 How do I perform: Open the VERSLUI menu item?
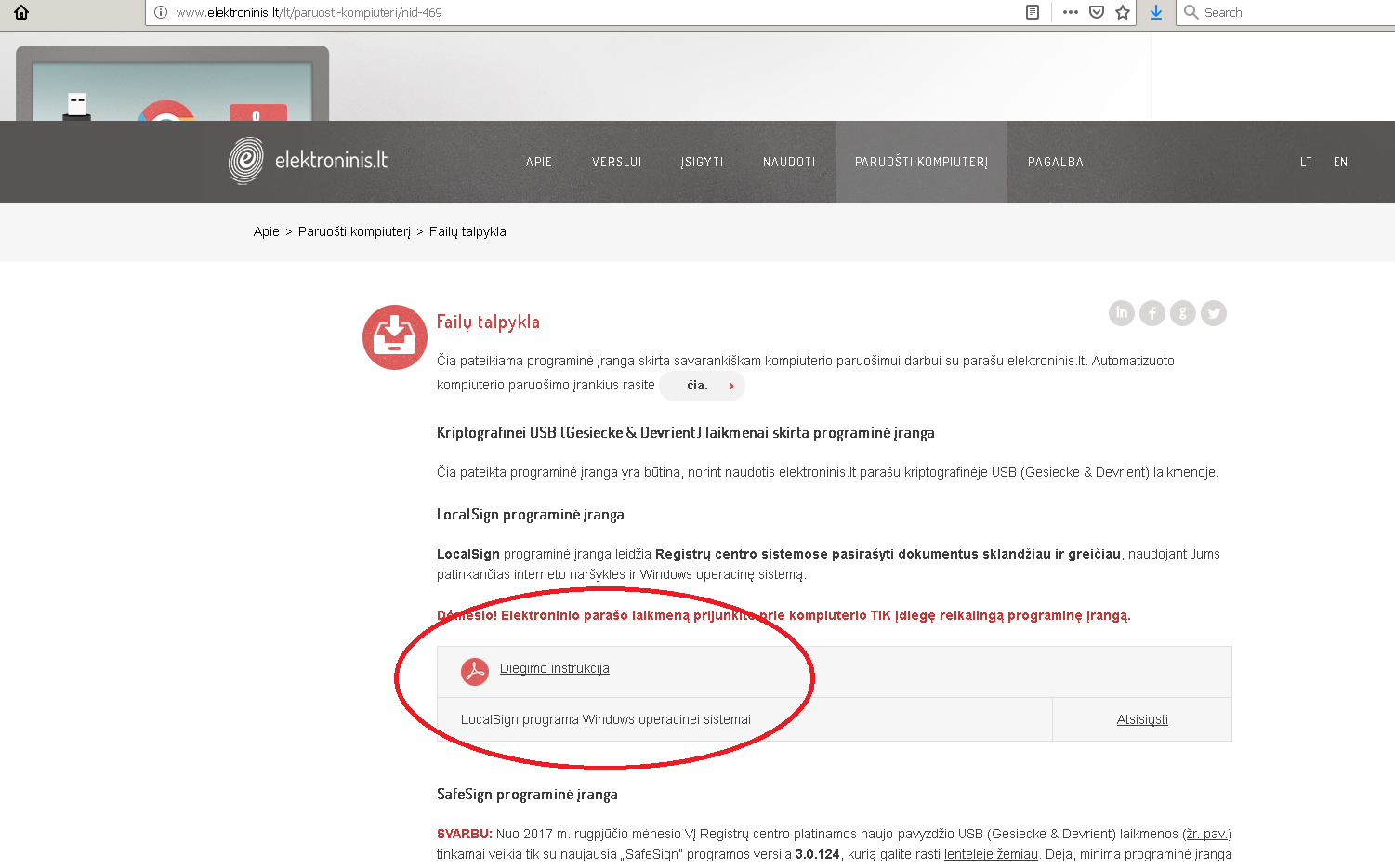(617, 162)
